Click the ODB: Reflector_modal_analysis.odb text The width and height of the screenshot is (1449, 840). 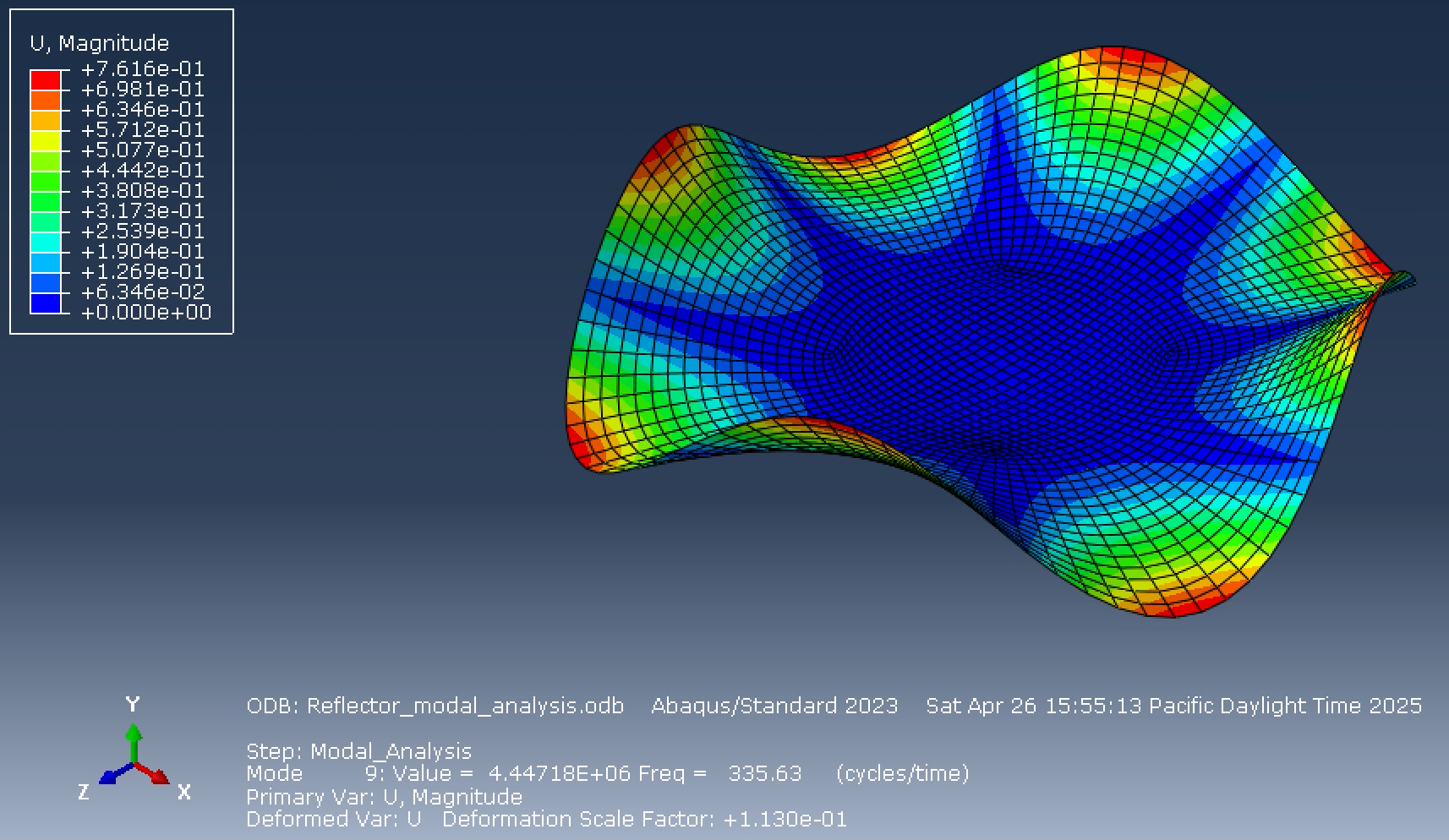click(434, 706)
